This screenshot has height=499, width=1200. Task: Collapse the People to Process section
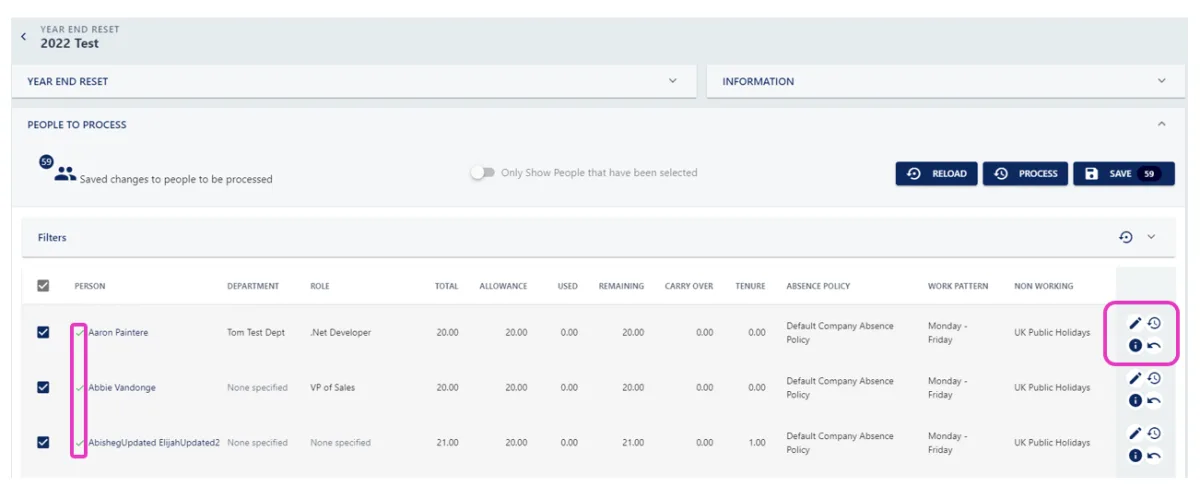(x=1161, y=124)
